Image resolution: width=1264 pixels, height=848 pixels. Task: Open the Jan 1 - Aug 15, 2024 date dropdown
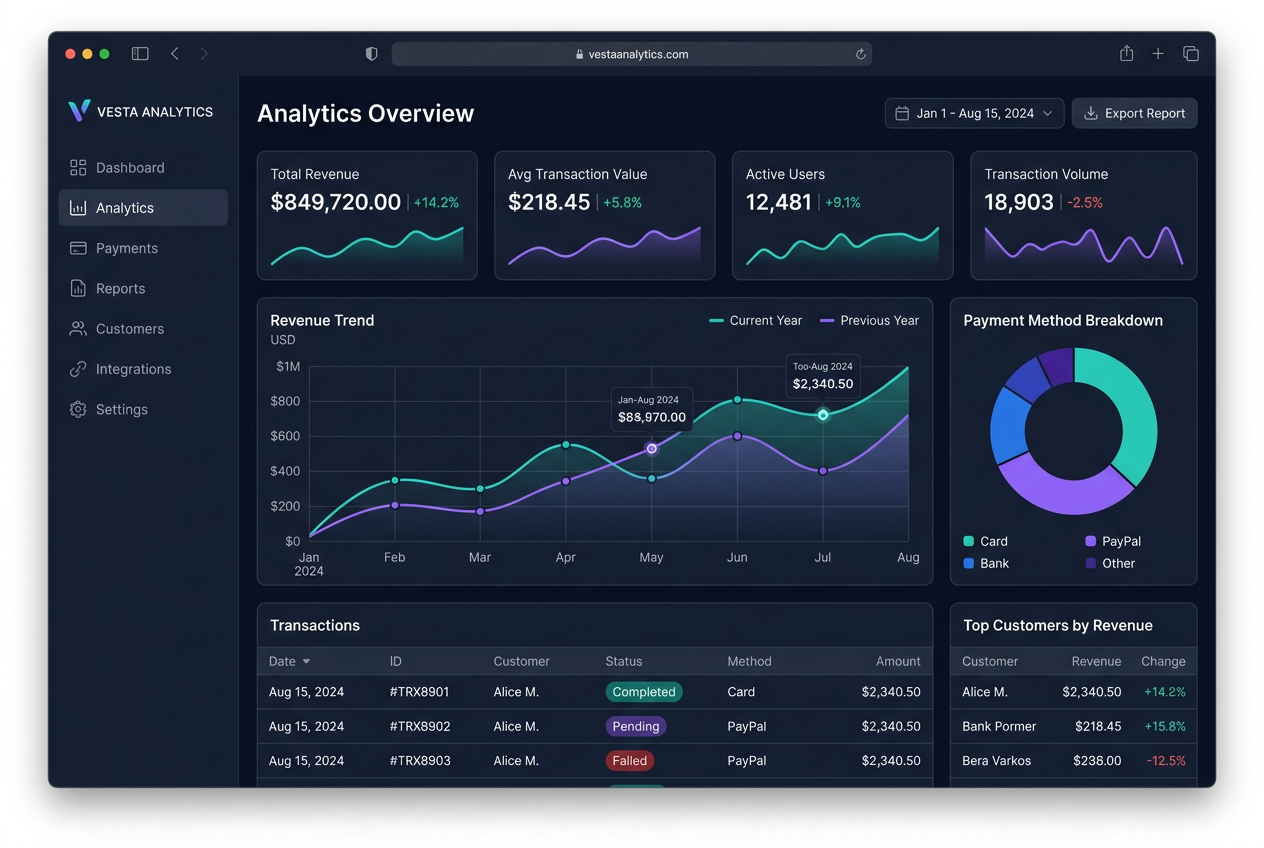tap(974, 113)
